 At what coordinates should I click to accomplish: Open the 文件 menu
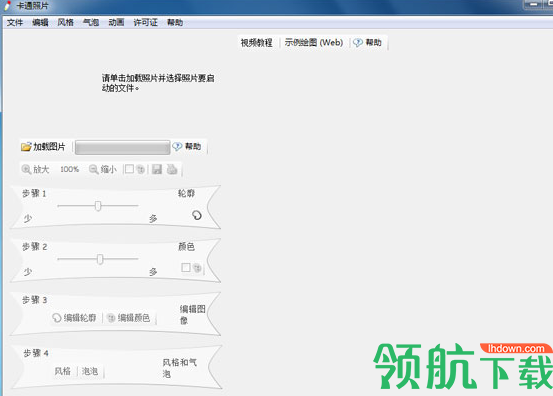coord(15,23)
